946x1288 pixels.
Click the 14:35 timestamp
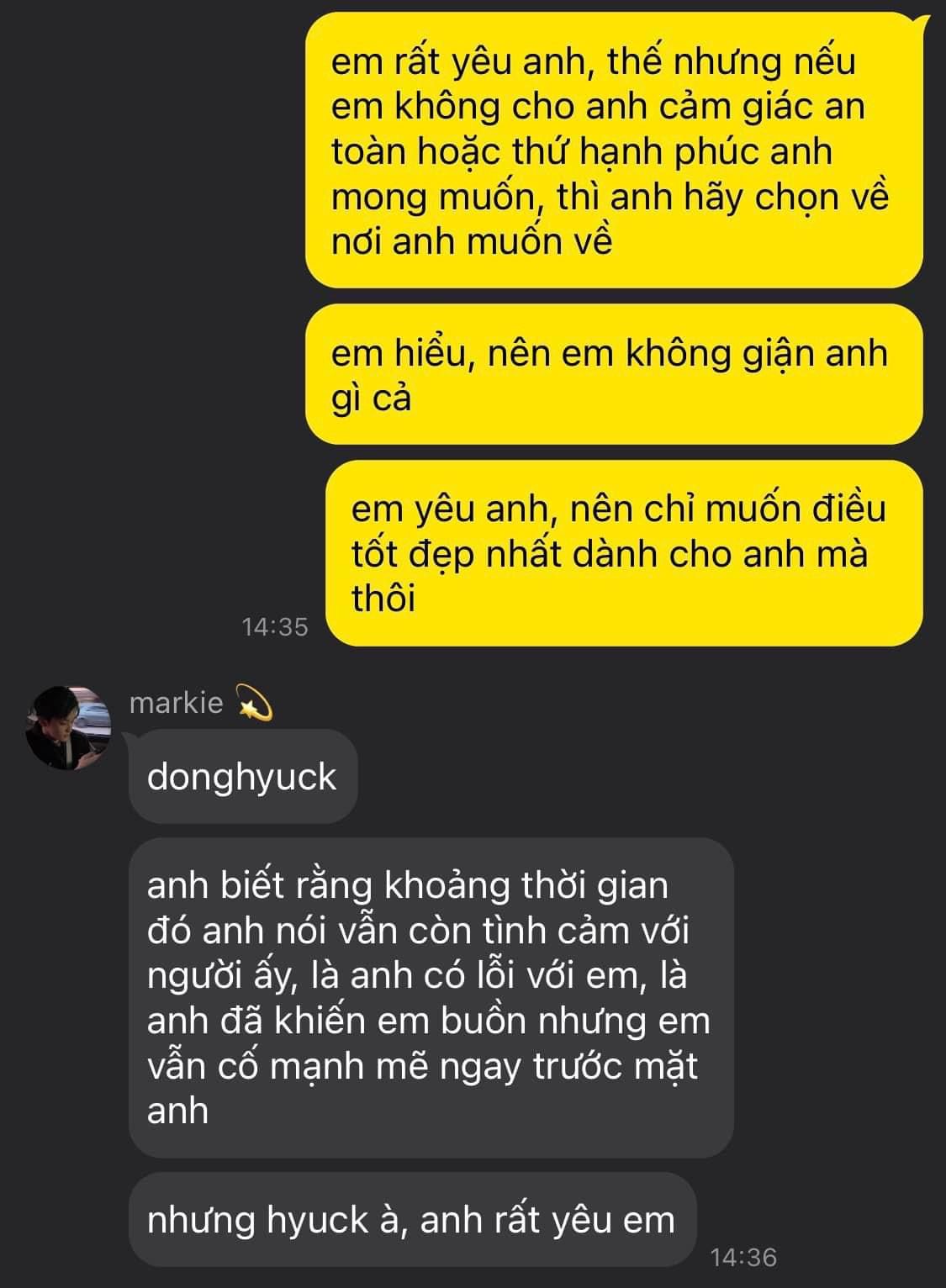pyautogui.click(x=275, y=627)
